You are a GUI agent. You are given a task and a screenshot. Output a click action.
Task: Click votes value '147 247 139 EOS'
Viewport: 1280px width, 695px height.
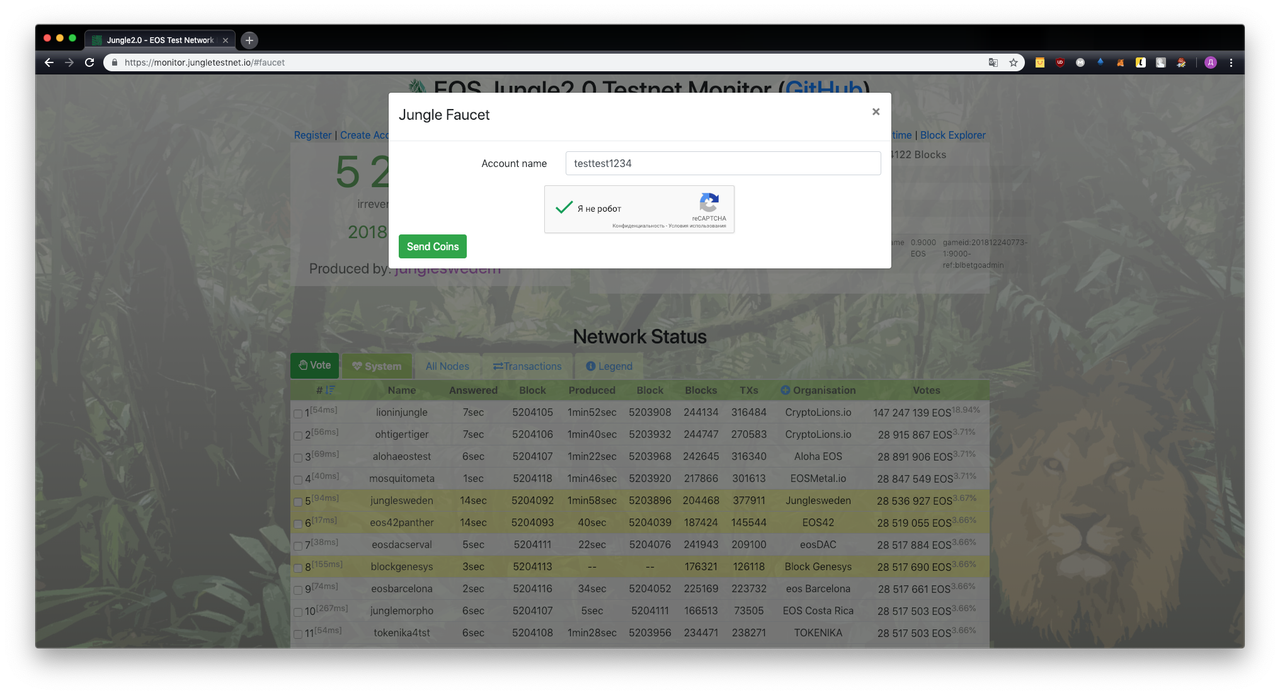pos(912,412)
